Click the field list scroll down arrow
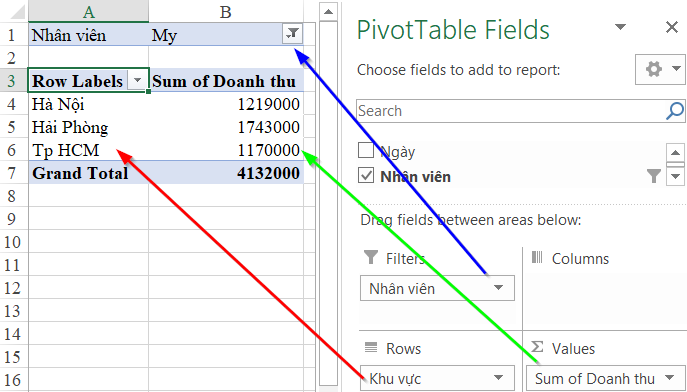 click(x=675, y=176)
